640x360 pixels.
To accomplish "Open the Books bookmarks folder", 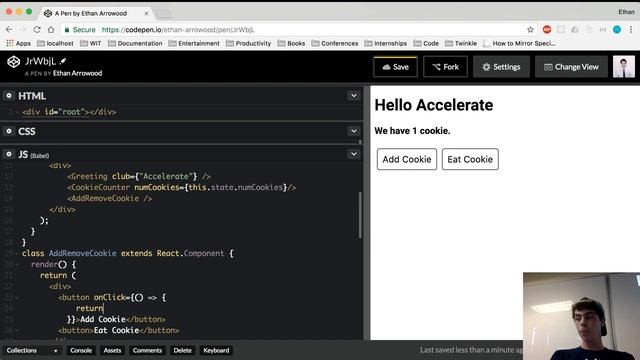I will tap(291, 43).
